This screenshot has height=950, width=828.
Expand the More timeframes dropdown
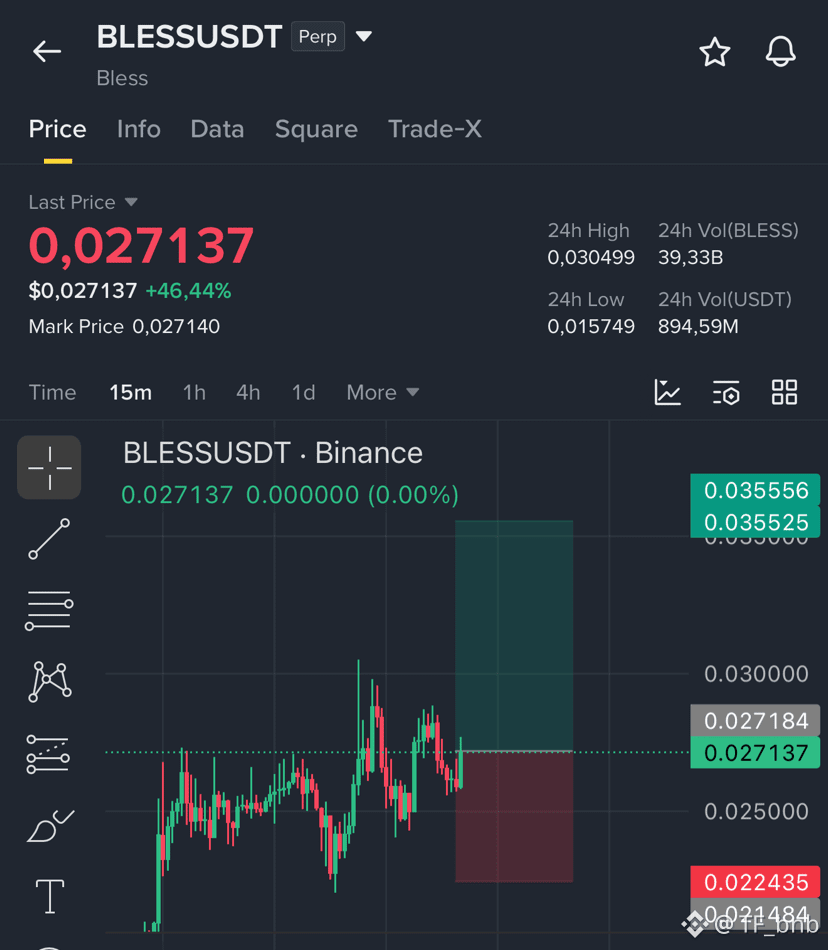tap(383, 393)
